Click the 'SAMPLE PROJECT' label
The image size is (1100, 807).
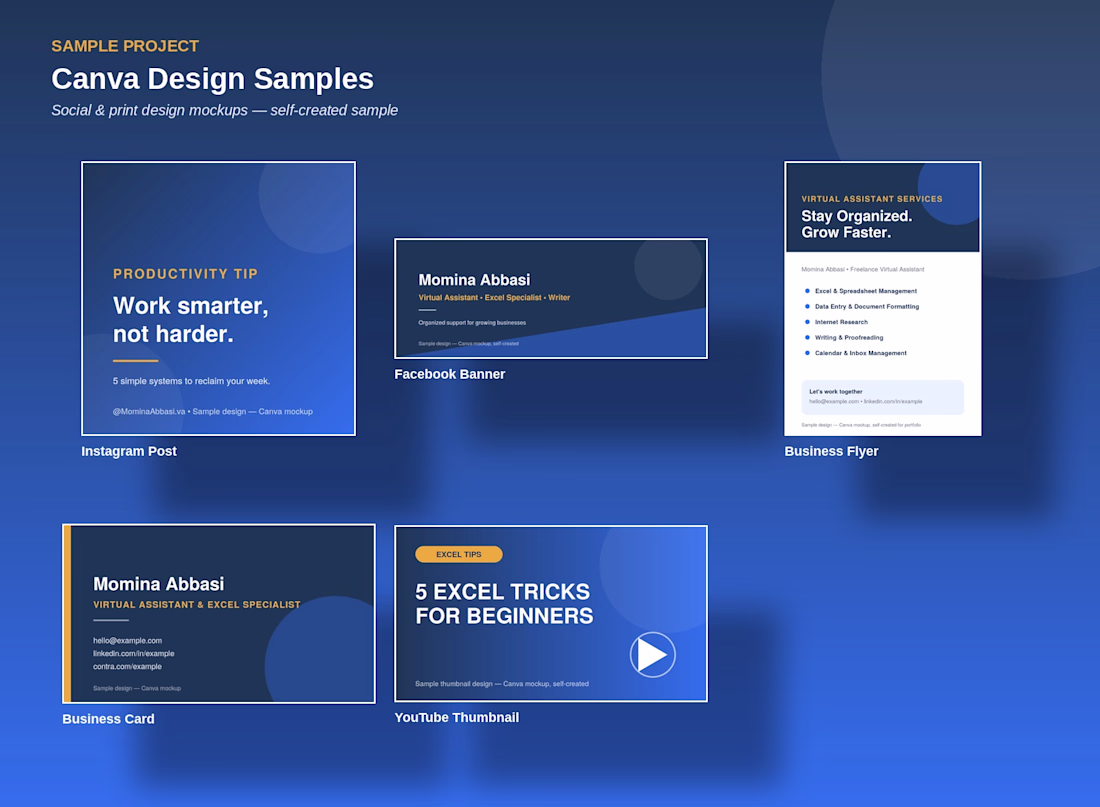coord(125,46)
